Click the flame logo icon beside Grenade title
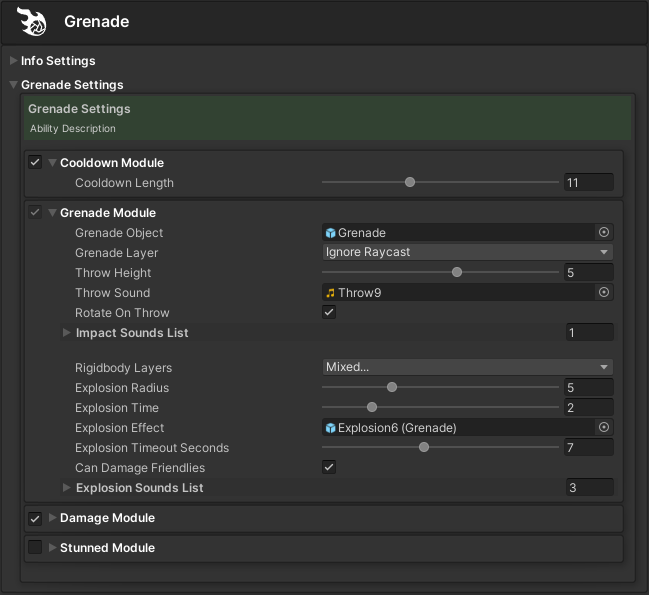This screenshot has width=649, height=595. pos(32,21)
